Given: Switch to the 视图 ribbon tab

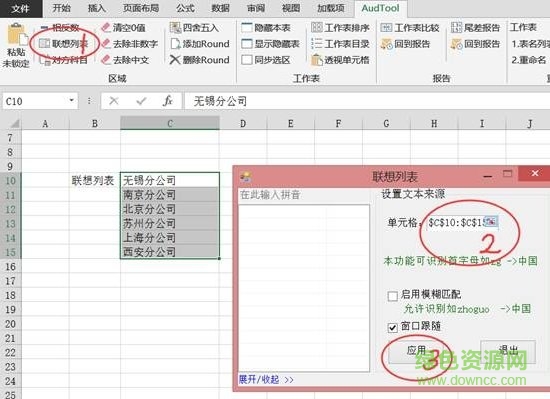Looking at the screenshot, I should (291, 8).
